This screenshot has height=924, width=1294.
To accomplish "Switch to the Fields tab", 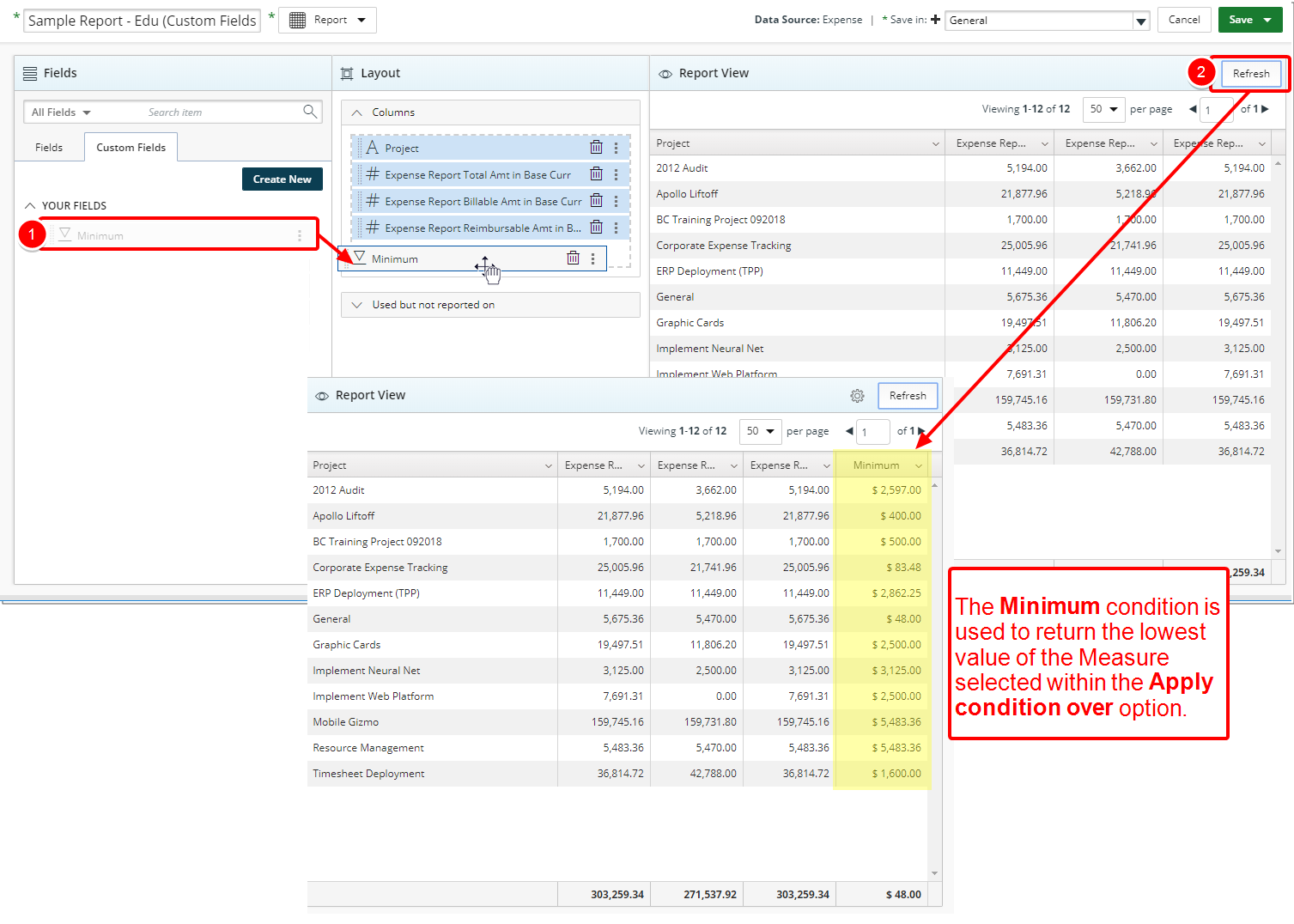I will (49, 148).
